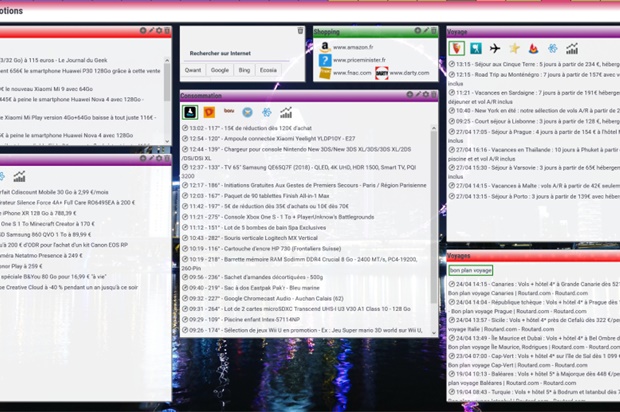
Task: Open chart icon in the Cdiscount deals widget
Action: (19, 176)
